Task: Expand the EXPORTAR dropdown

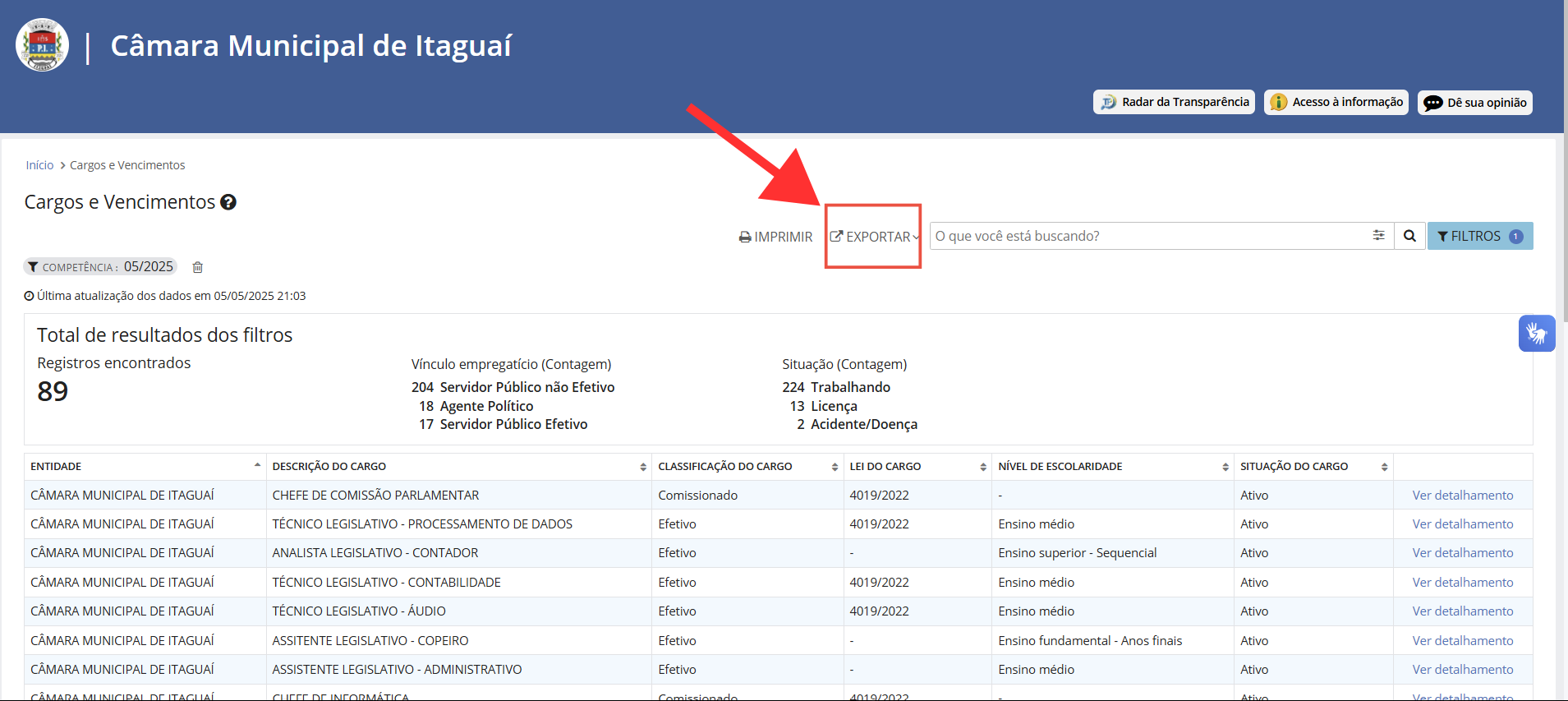Action: 874,237
